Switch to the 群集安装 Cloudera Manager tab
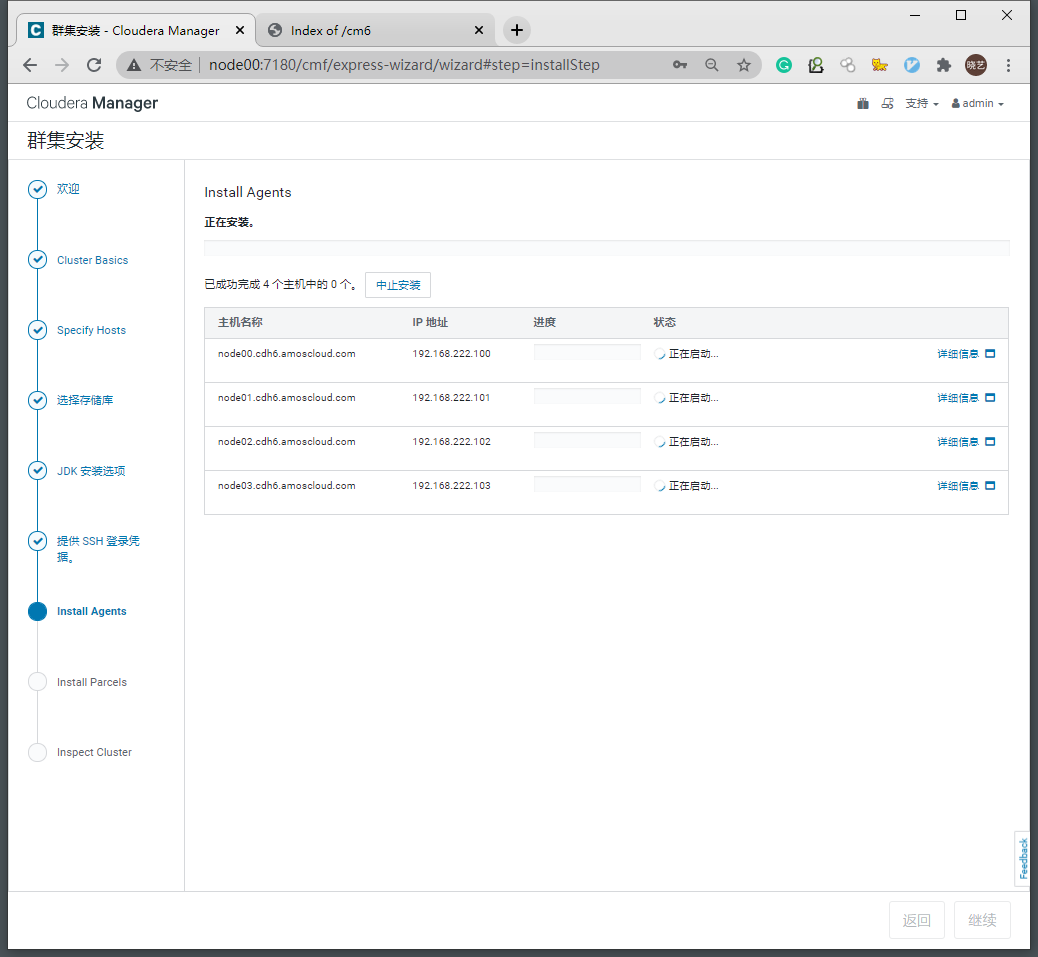The width and height of the screenshot is (1038, 957). click(136, 30)
